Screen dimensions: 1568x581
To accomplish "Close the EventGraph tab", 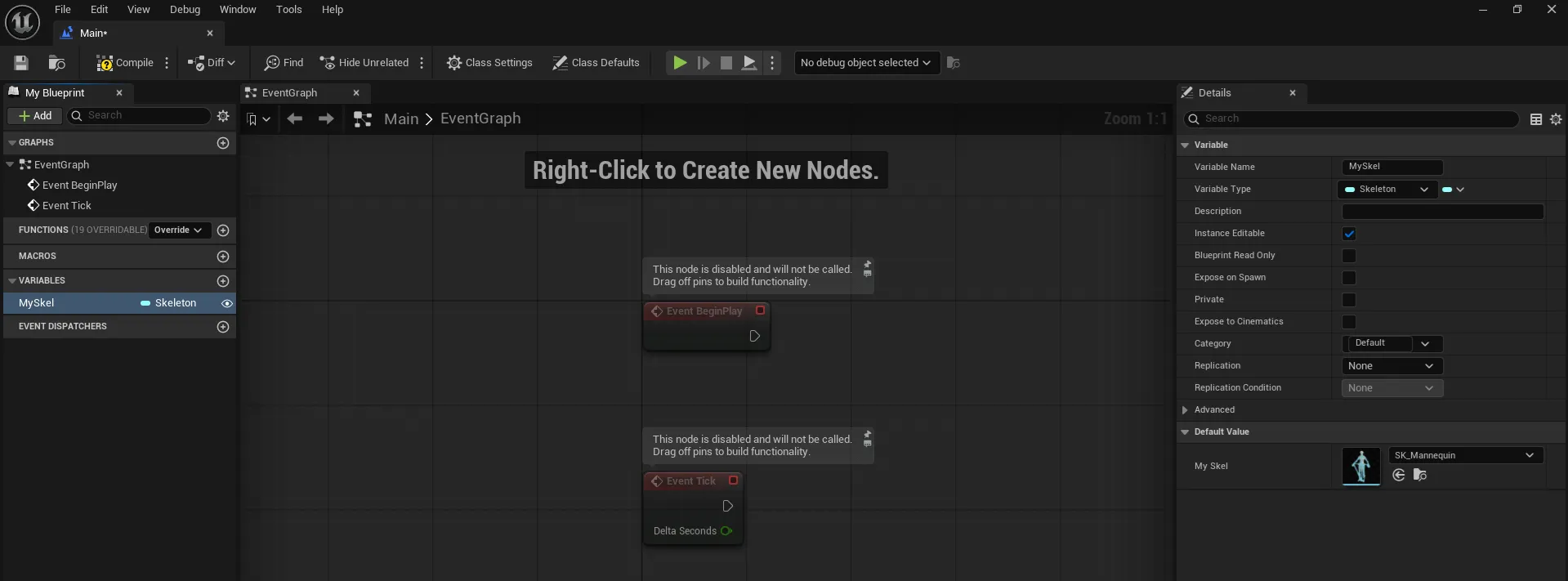I will [356, 93].
